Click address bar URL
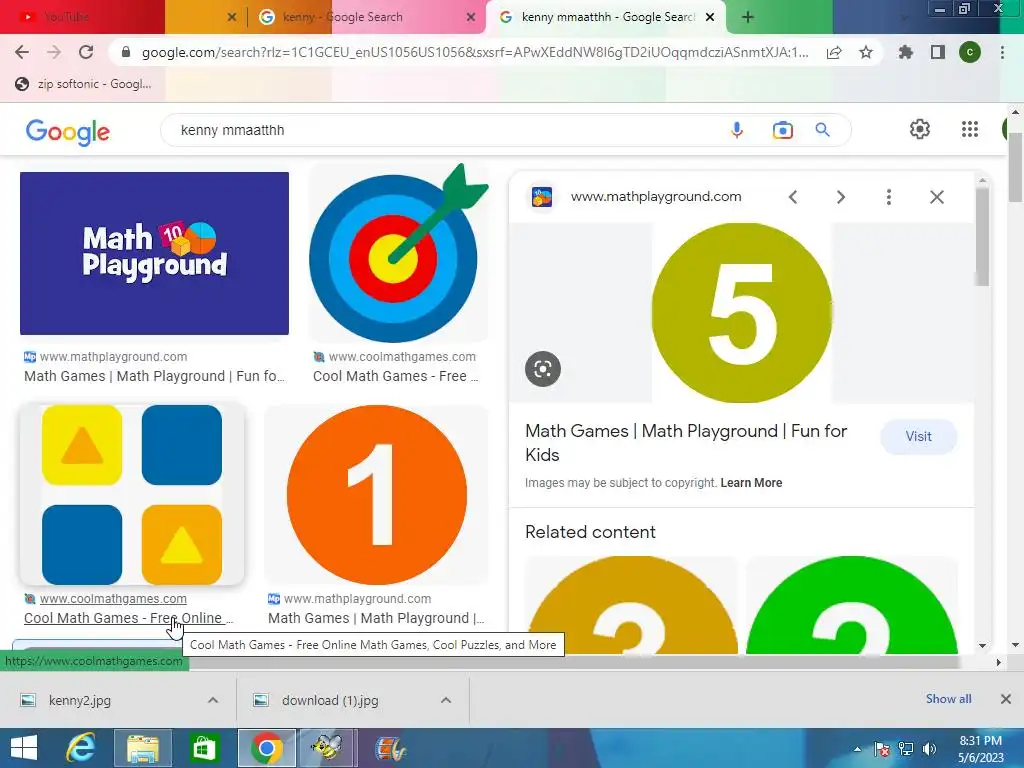Screen dimensions: 1024x768 [474, 52]
